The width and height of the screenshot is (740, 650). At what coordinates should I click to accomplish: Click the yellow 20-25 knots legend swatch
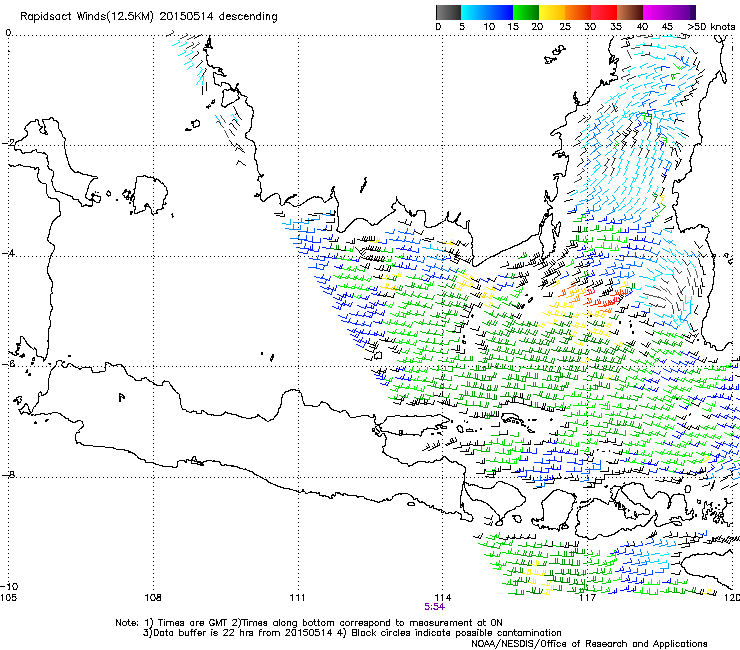click(x=552, y=13)
